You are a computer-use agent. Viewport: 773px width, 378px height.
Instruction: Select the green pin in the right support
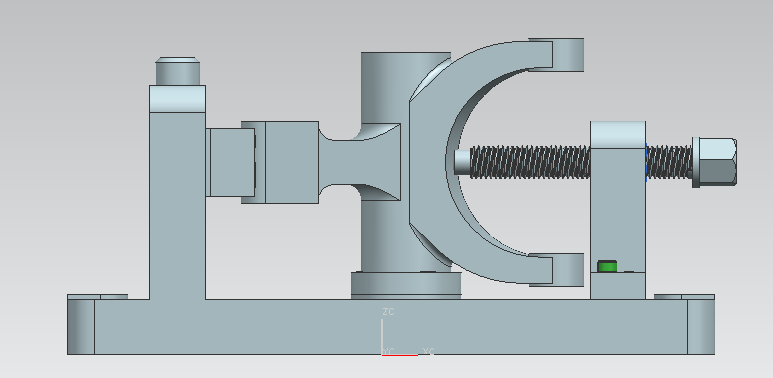coord(607,266)
